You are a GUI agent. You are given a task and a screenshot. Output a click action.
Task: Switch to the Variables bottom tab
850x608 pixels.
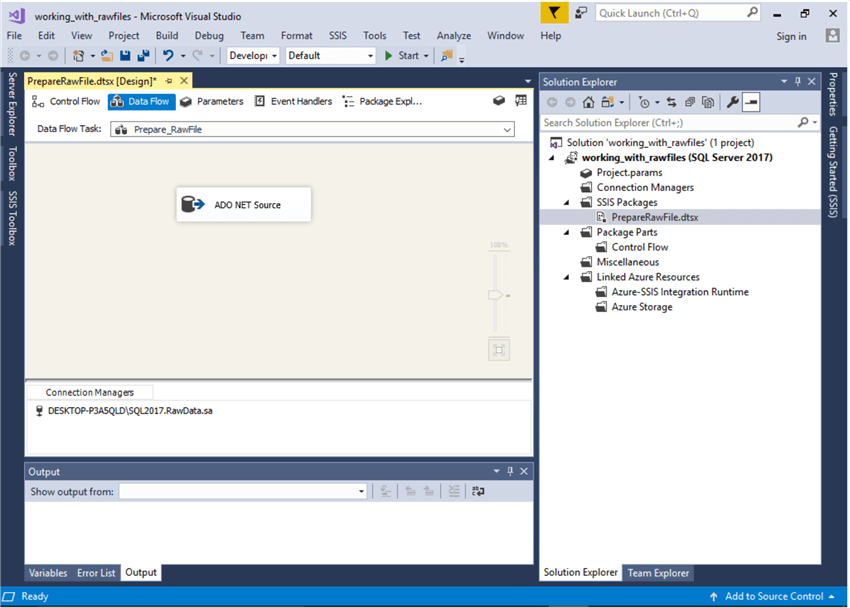coord(48,573)
